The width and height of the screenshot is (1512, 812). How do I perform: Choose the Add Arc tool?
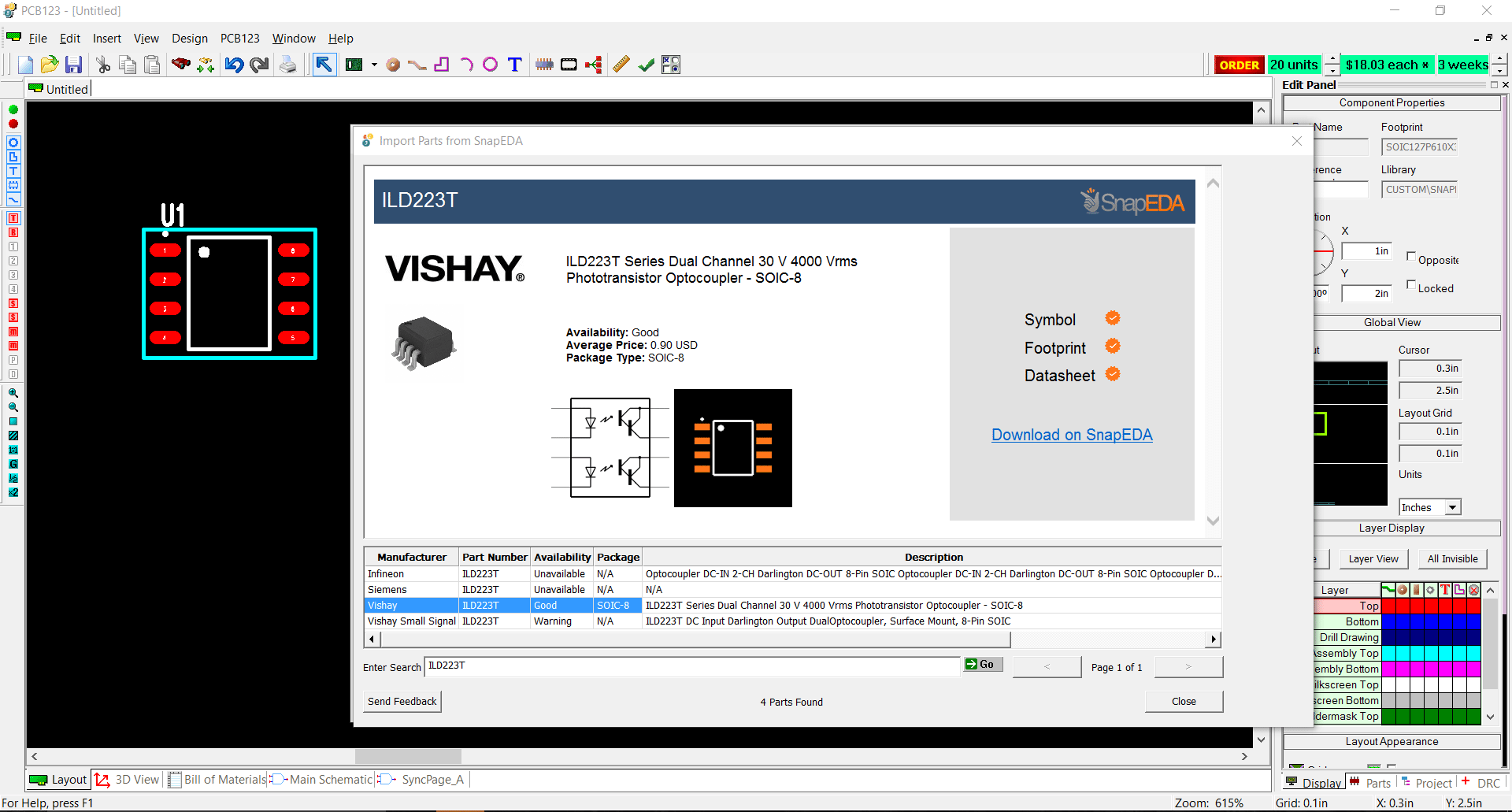(466, 65)
